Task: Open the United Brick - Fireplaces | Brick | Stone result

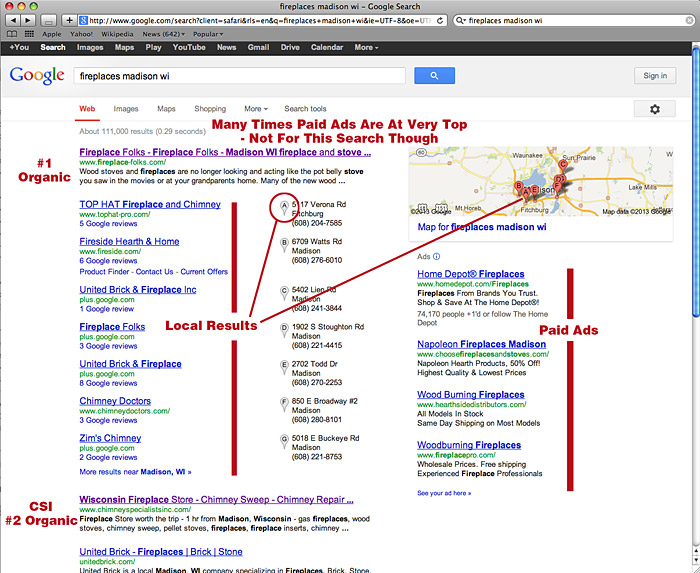Action: (161, 552)
